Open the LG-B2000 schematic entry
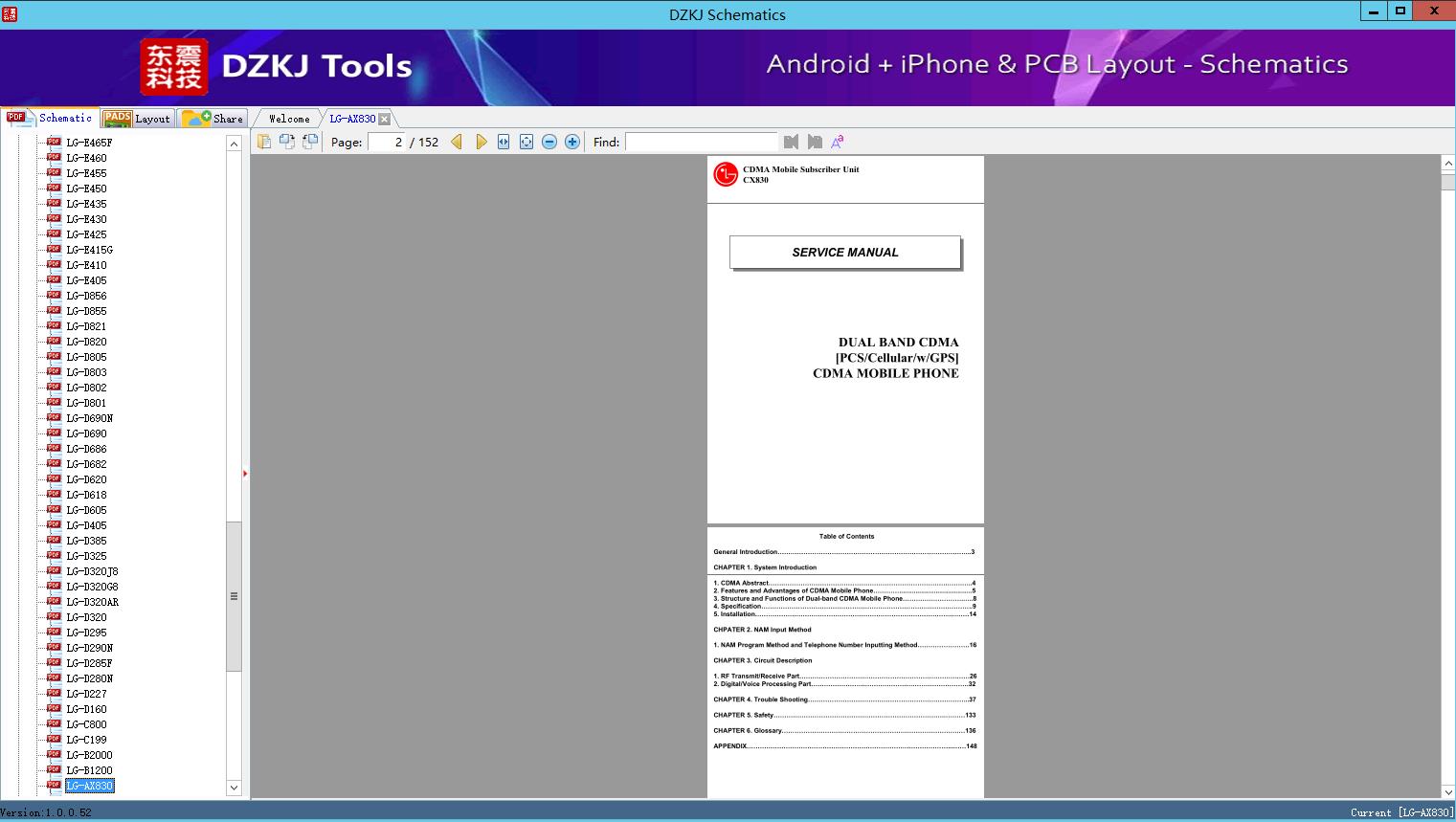This screenshot has height=822, width=1456. coord(89,755)
